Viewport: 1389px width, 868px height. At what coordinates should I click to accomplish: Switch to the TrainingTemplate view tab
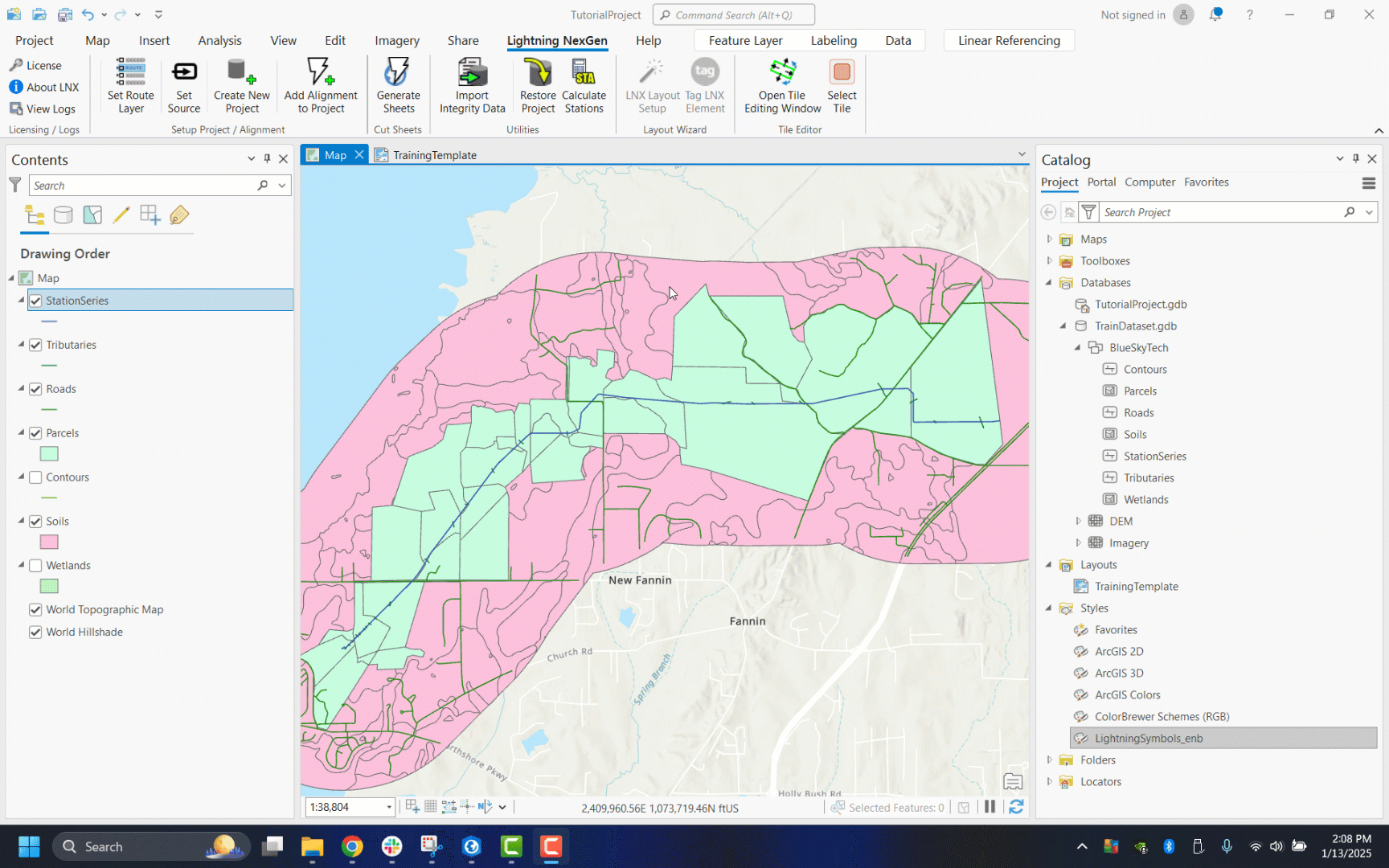click(x=434, y=155)
